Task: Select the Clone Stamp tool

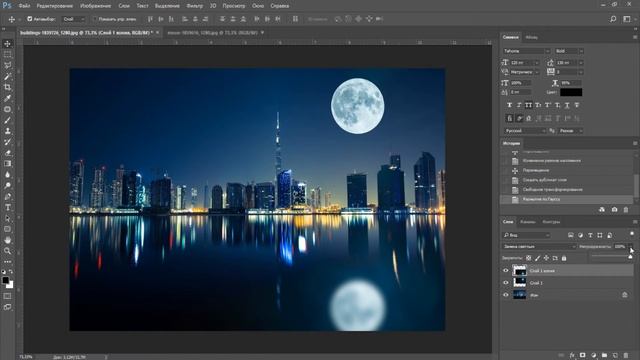Action: coord(7,131)
